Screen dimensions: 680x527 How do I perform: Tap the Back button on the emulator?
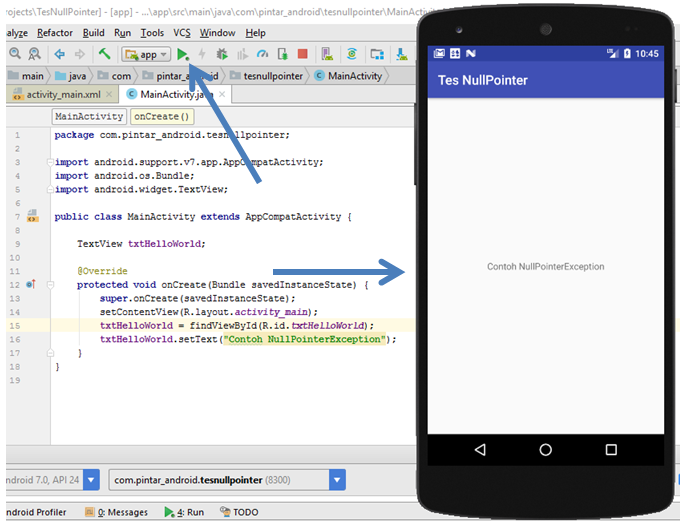click(x=480, y=450)
